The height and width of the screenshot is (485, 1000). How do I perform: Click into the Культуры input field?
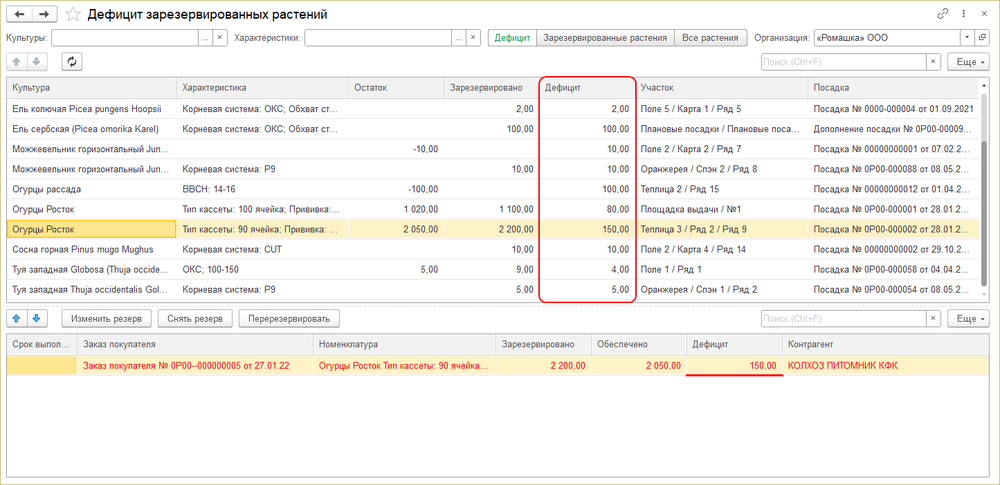(124, 38)
